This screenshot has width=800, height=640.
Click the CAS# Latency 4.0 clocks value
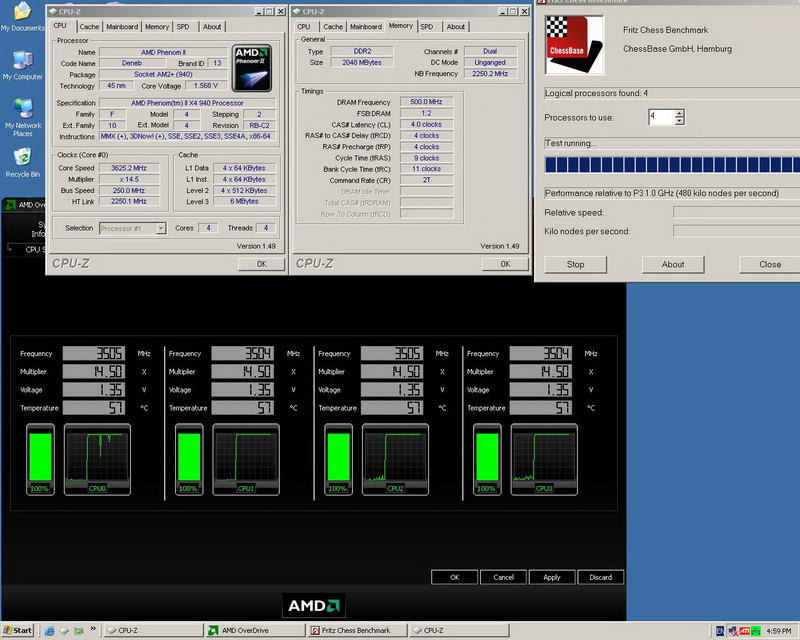(x=426, y=125)
